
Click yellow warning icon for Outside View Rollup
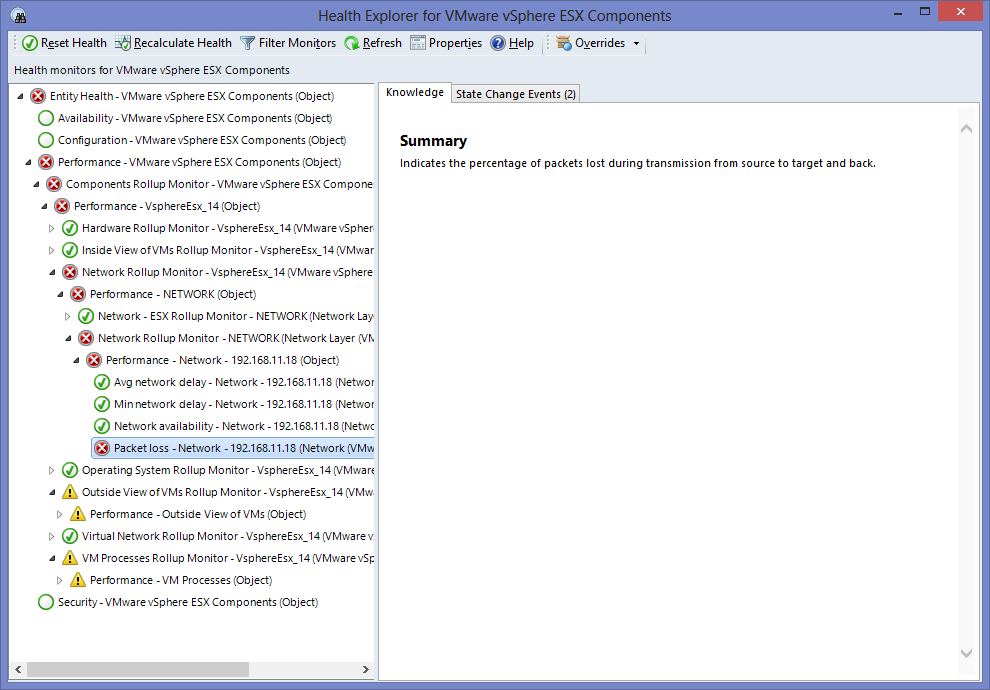click(69, 492)
